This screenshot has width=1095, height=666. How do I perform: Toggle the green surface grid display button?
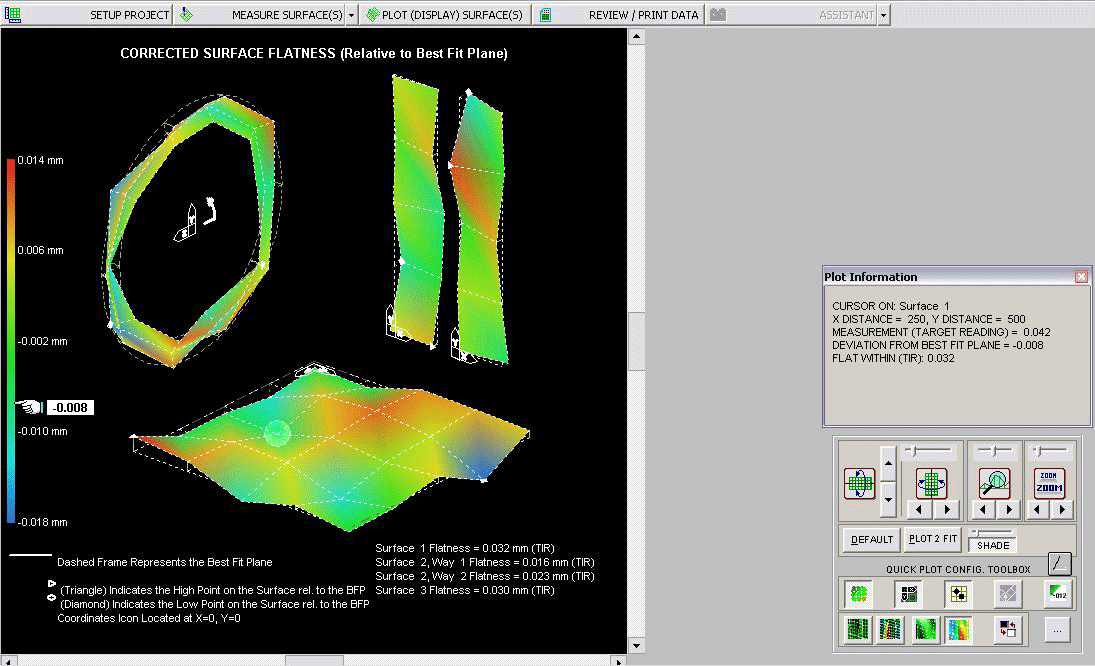pos(858,594)
